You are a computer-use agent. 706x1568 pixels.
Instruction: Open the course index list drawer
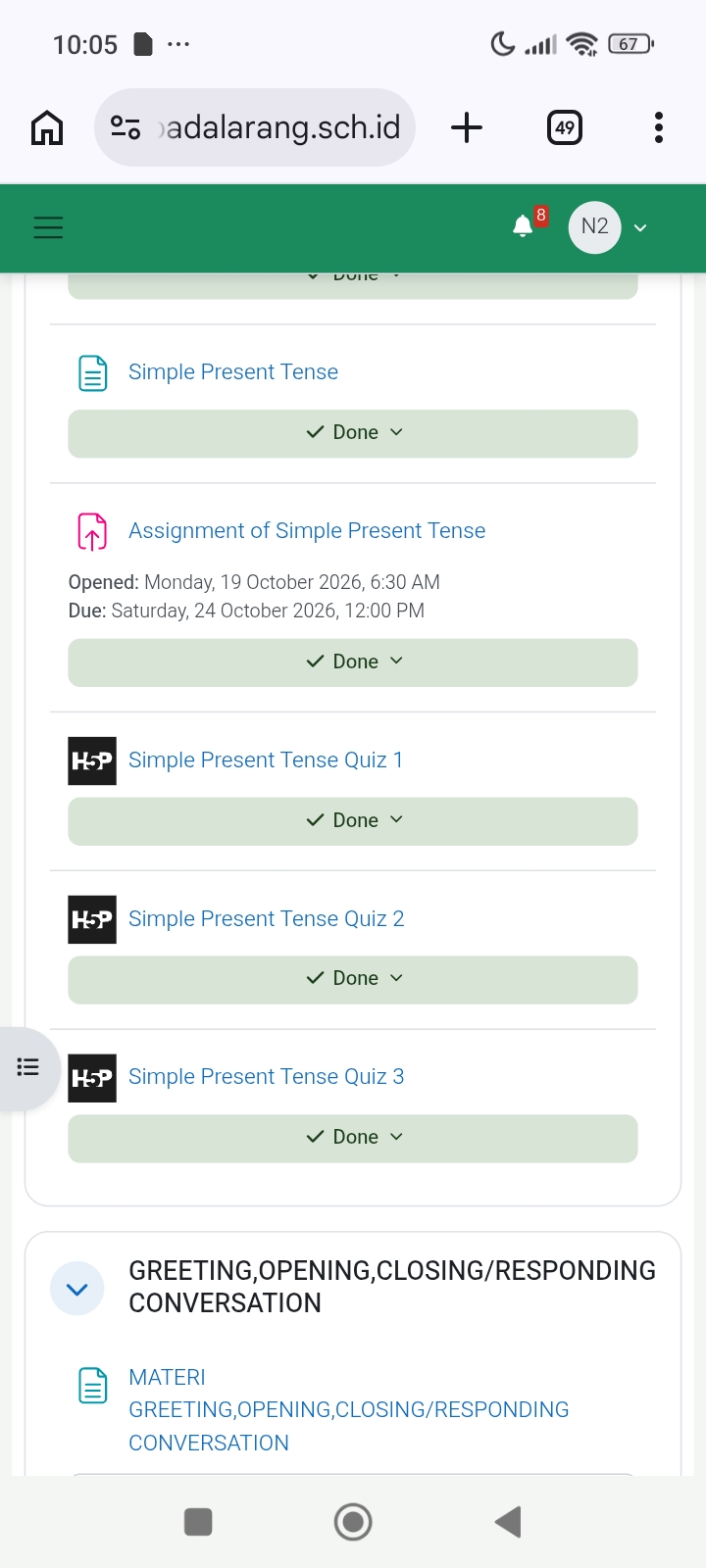pyautogui.click(x=28, y=1068)
